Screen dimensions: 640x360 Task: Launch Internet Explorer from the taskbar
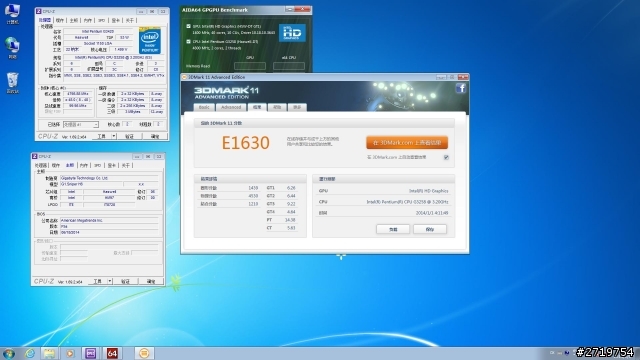click(x=30, y=353)
